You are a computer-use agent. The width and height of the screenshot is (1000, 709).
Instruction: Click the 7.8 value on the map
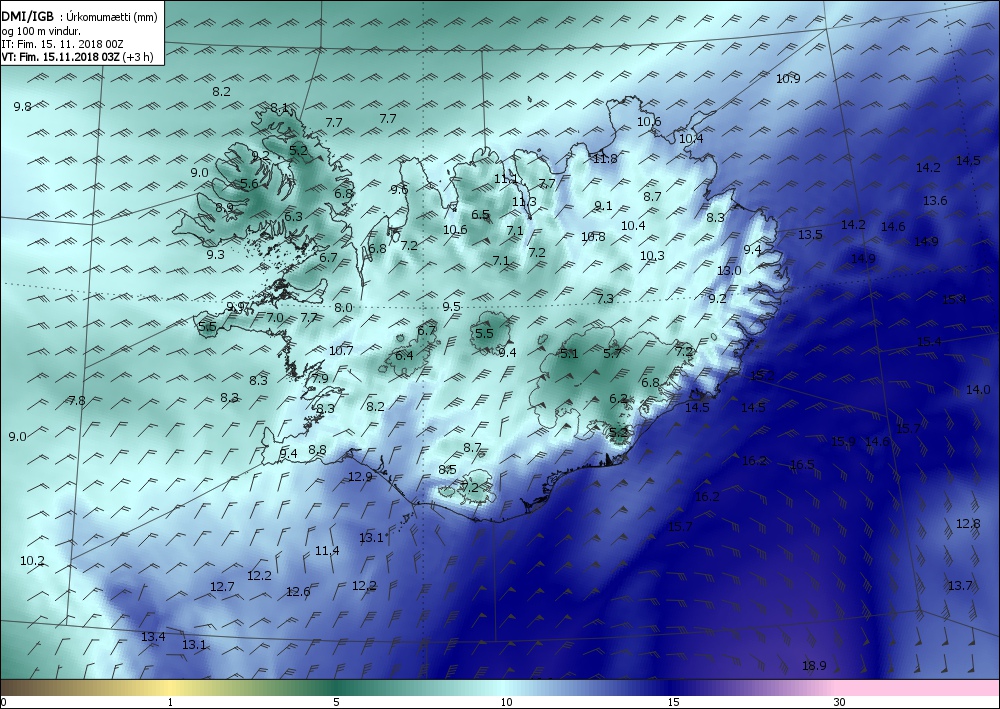pyautogui.click(x=77, y=400)
